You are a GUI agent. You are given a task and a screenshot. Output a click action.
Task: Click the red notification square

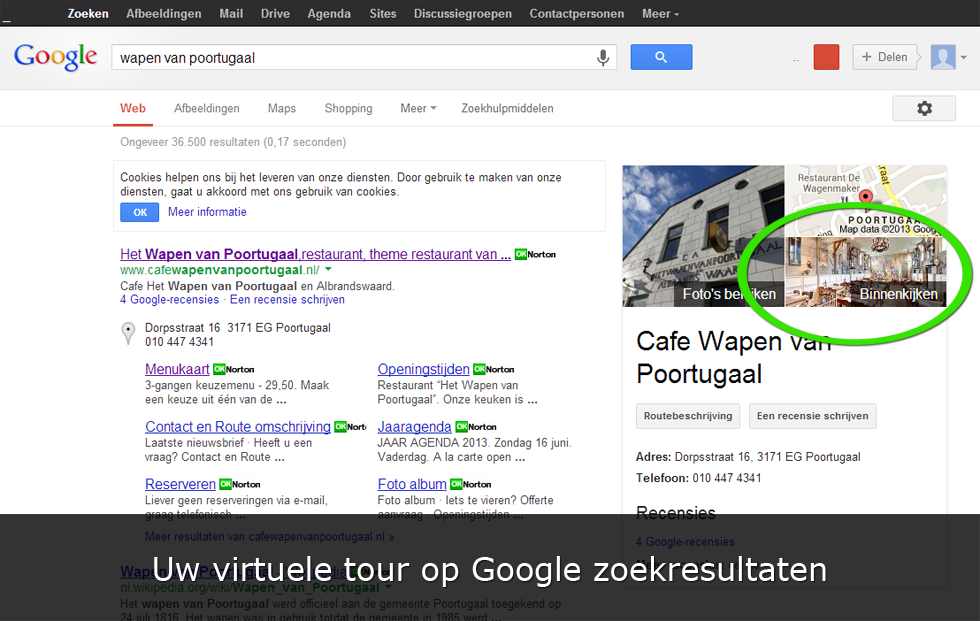pyautogui.click(x=826, y=57)
